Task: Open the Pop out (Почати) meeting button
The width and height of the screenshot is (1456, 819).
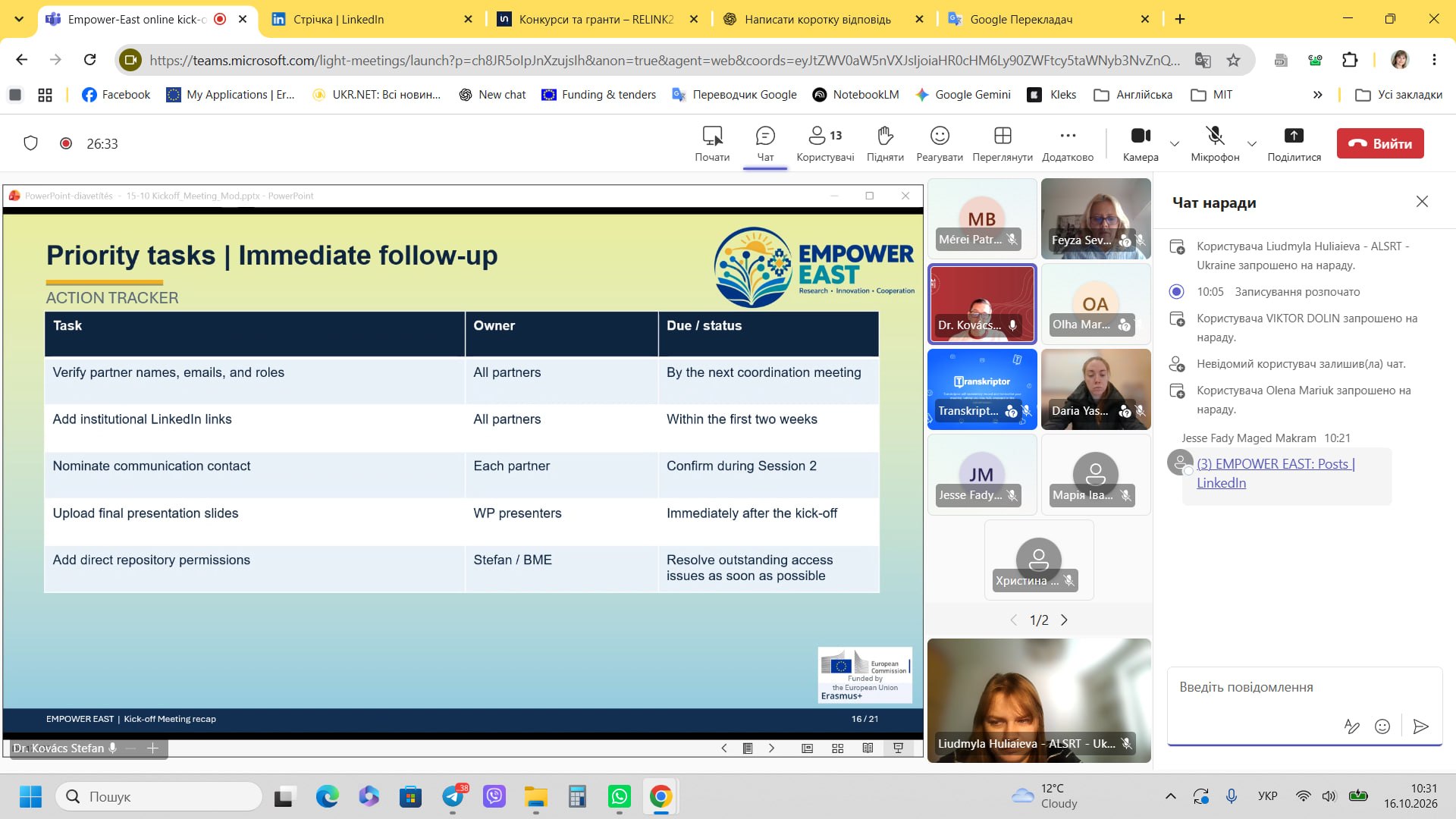Action: pos(712,143)
